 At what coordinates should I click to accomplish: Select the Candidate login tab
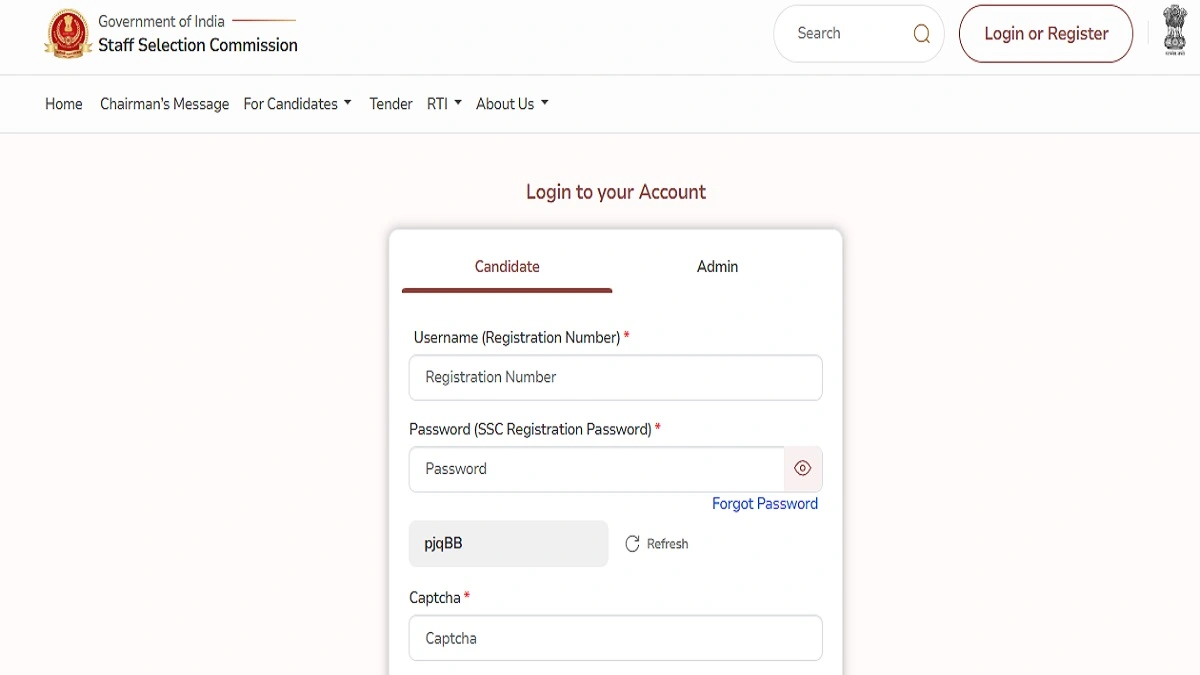[507, 266]
